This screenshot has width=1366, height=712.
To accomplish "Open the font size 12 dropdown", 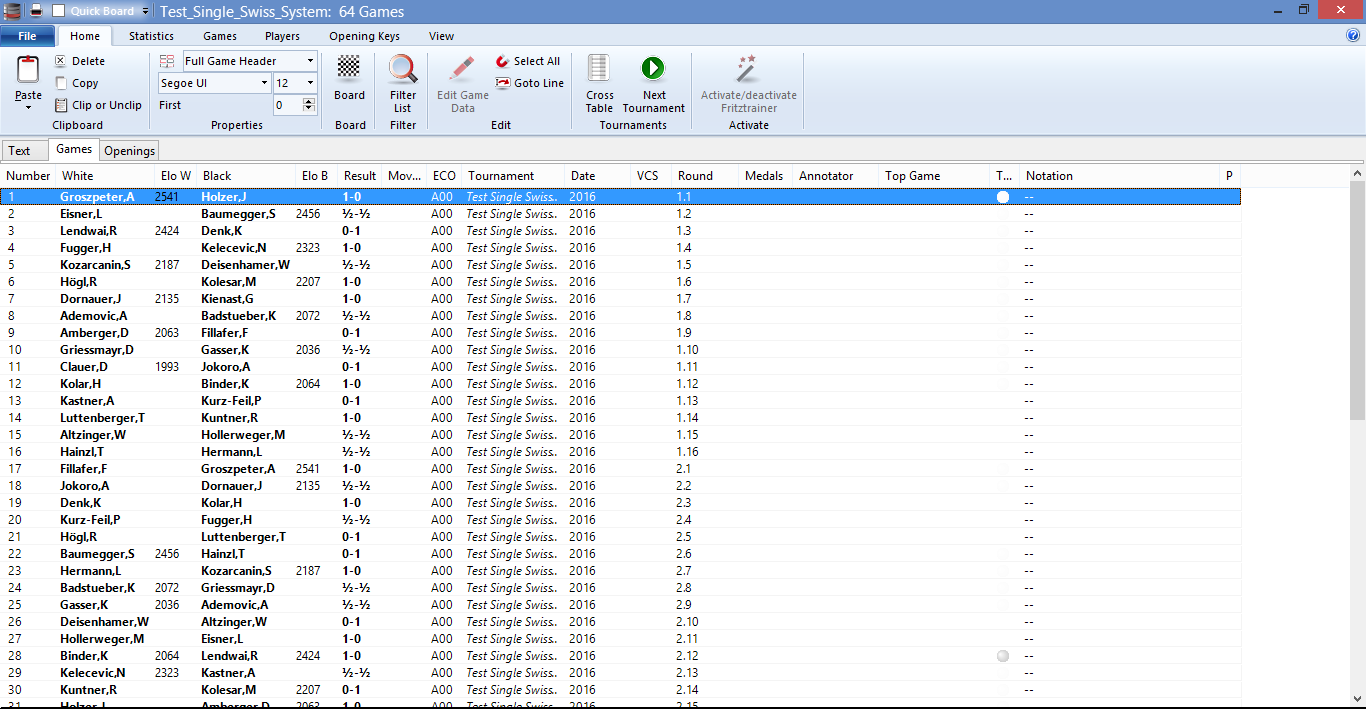I will [310, 83].
